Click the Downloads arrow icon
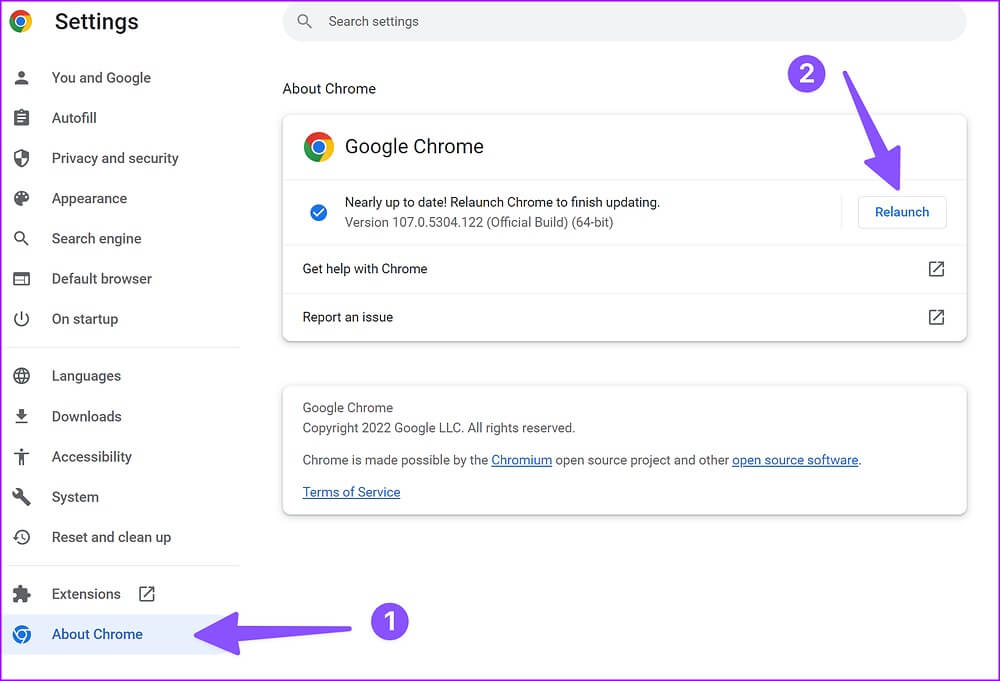The width and height of the screenshot is (1000, 681). coord(21,416)
